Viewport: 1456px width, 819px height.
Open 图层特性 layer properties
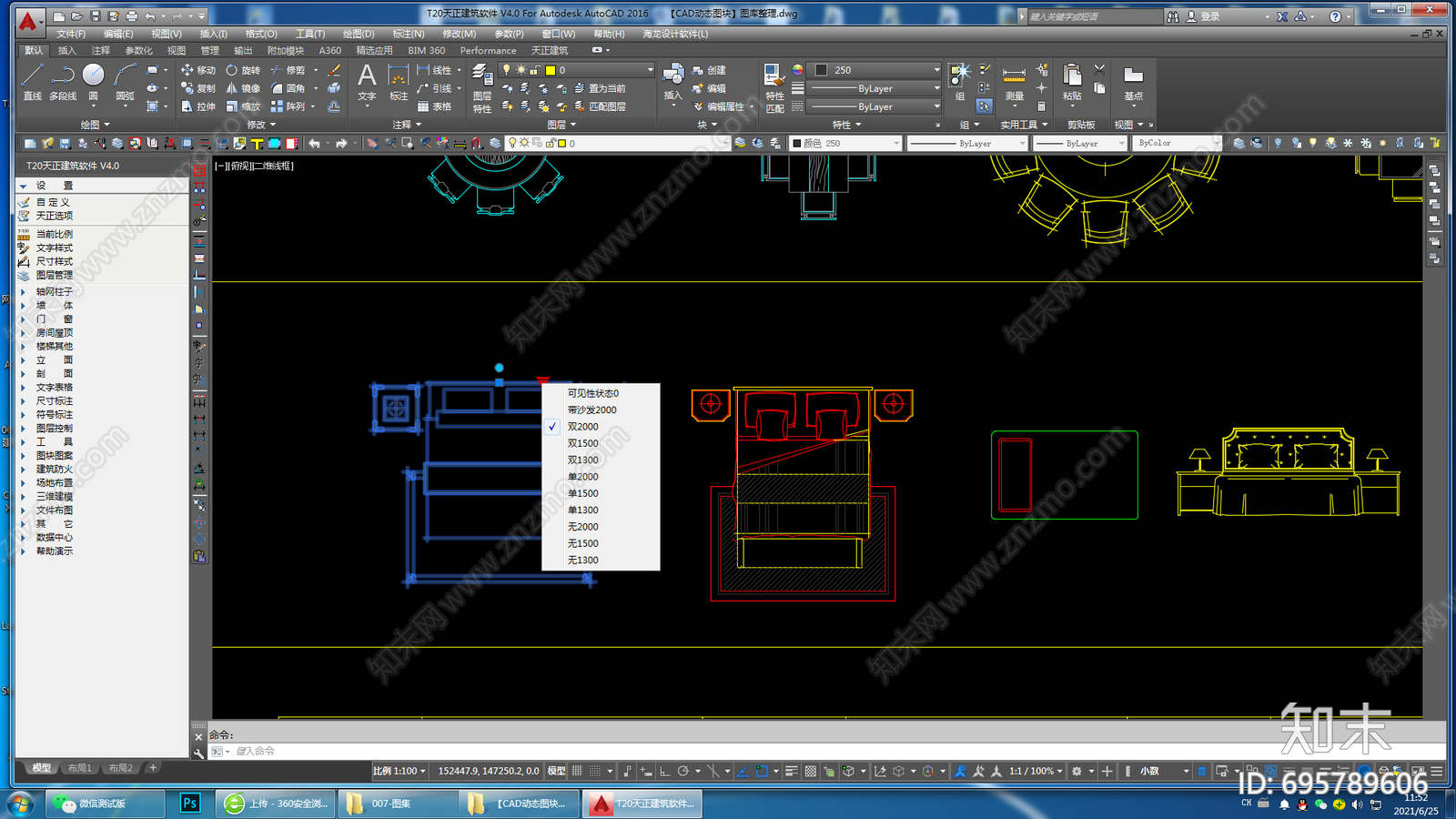coord(482,88)
